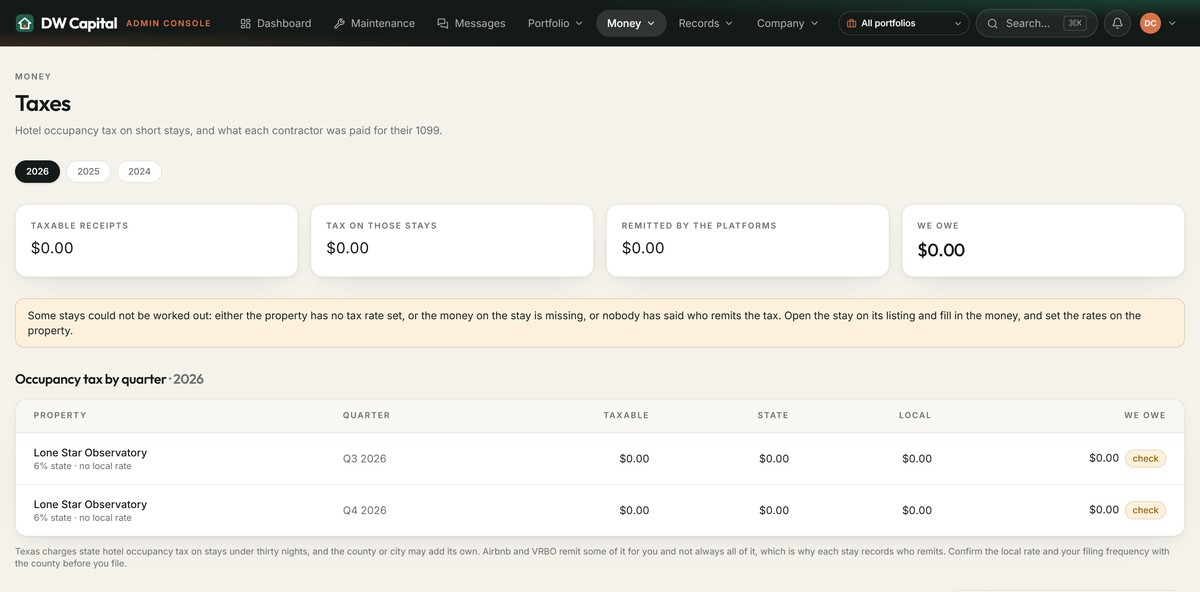Open the We Owe summary card
The image size is (1200, 592).
1043,241
